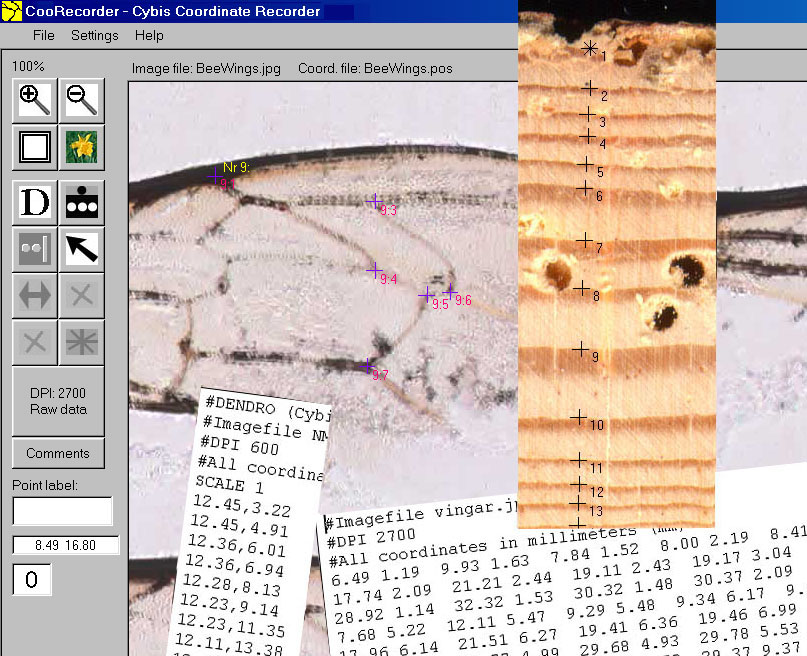
Task: Select point marker 9:7 on the wing
Action: tap(367, 366)
